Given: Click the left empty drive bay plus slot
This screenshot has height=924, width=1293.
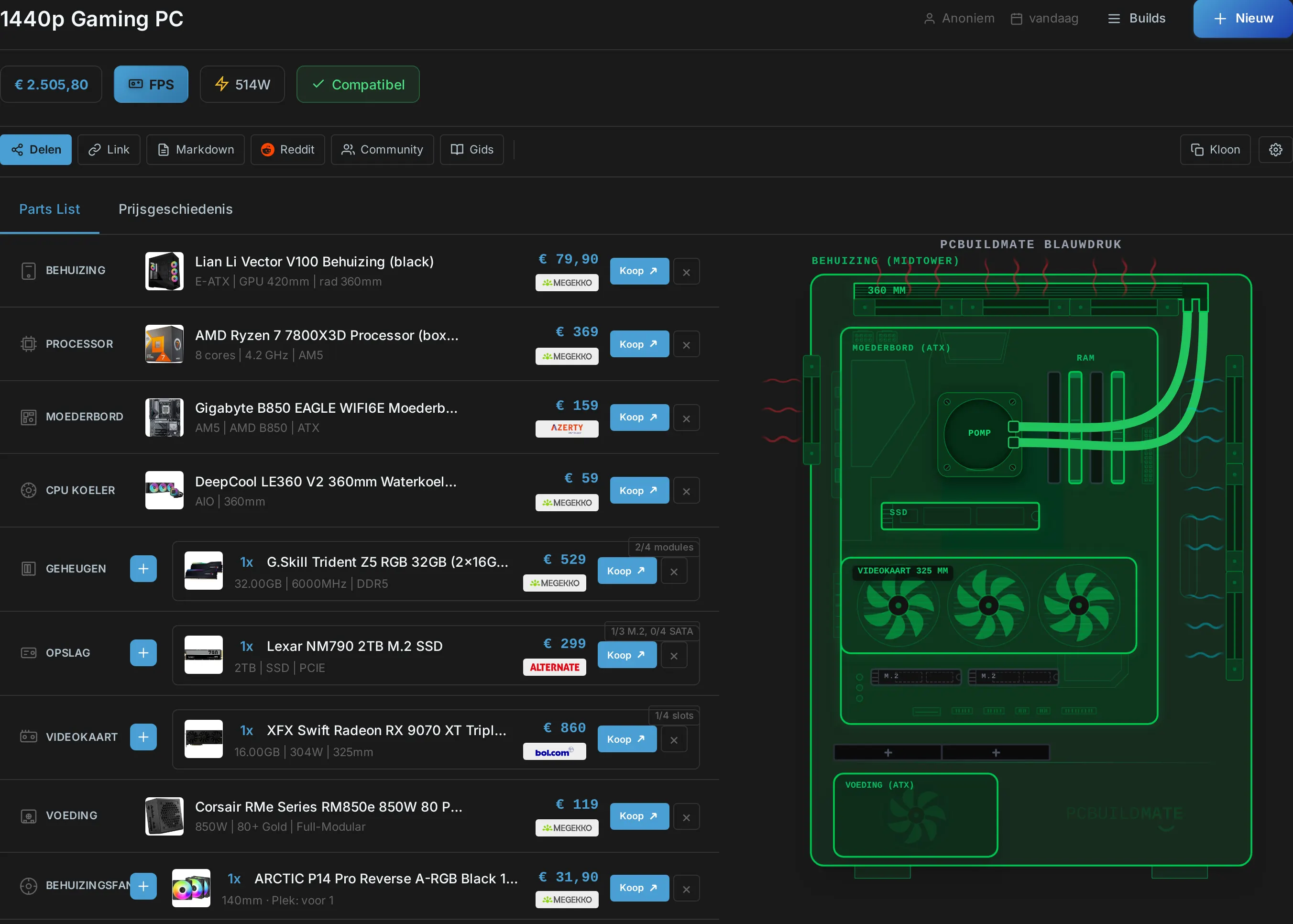Looking at the screenshot, I should tap(888, 752).
